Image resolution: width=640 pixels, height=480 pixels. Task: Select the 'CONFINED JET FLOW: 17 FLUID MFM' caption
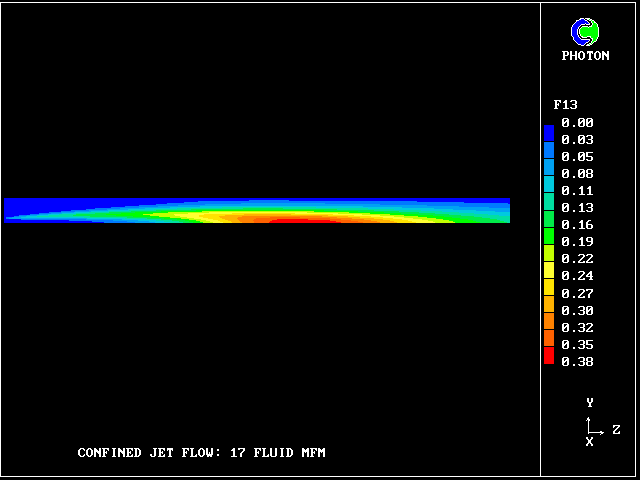pyautogui.click(x=201, y=453)
